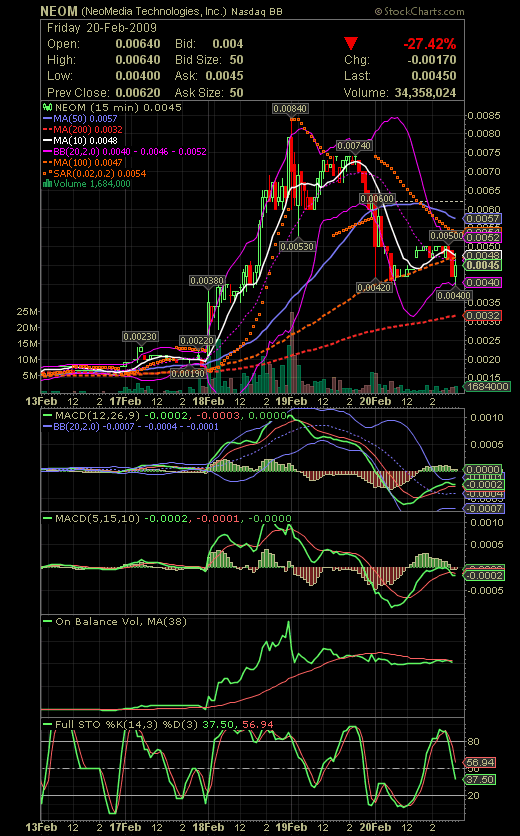Click the white MA(10) legend line swatch

coord(48,141)
